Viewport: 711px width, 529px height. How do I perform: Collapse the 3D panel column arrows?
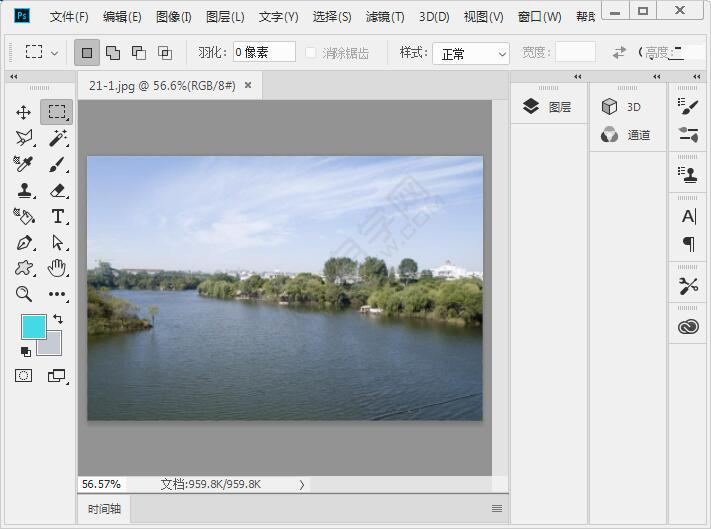[657, 77]
